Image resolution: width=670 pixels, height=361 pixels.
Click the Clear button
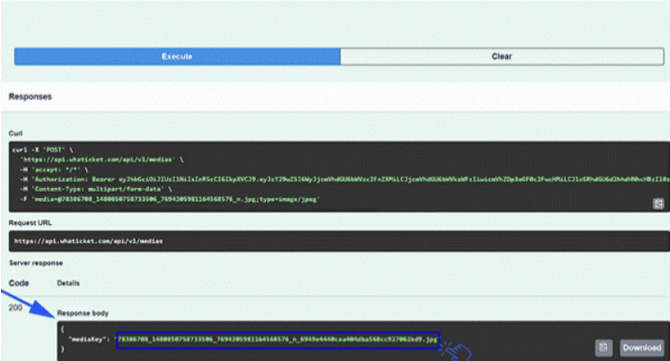pyautogui.click(x=502, y=56)
